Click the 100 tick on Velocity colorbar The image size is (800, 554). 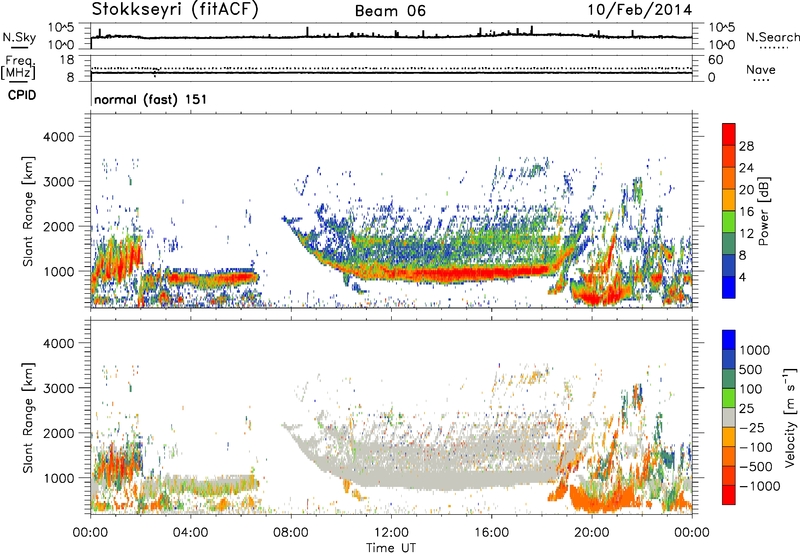(751, 389)
